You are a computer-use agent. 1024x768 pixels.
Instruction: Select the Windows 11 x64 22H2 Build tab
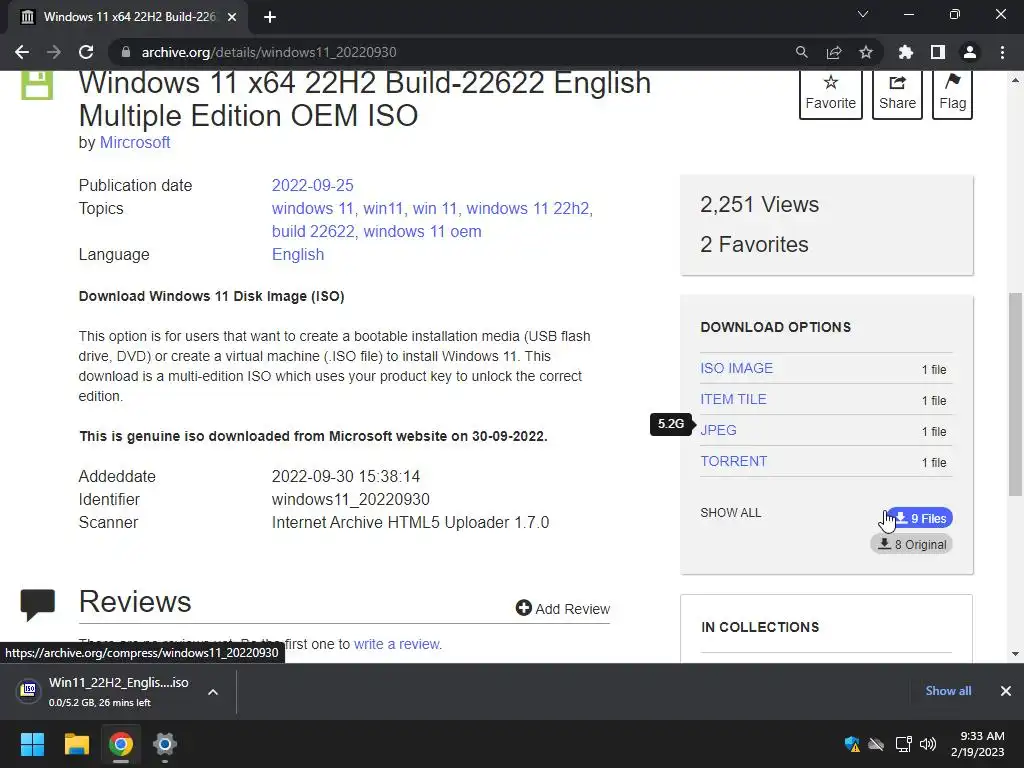pos(129,17)
